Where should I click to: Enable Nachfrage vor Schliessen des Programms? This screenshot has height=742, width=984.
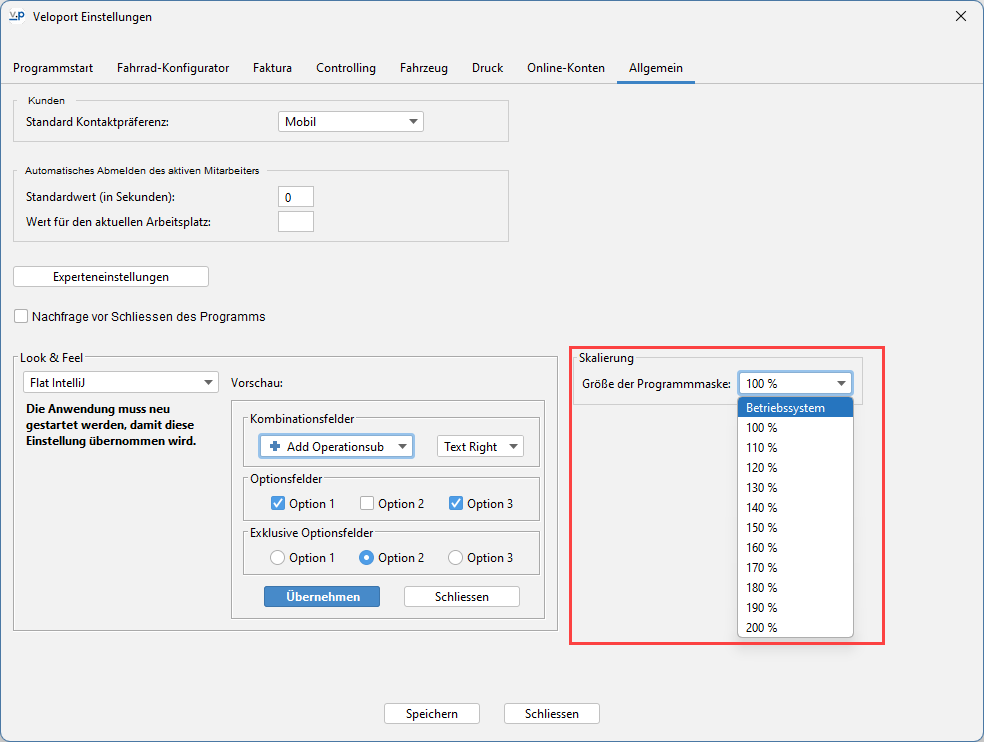coord(21,316)
